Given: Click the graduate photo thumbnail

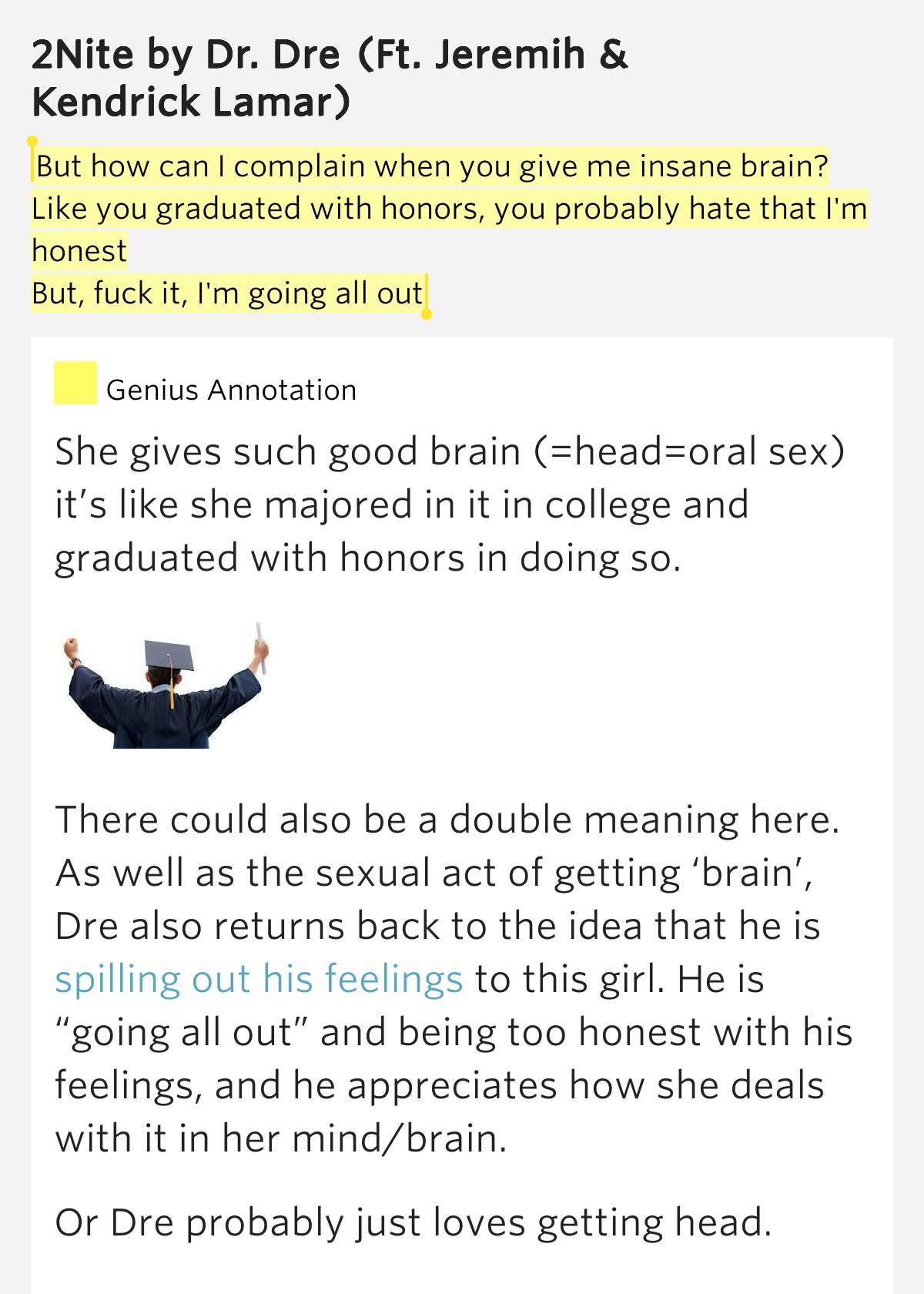Looking at the screenshot, I should pos(166,685).
